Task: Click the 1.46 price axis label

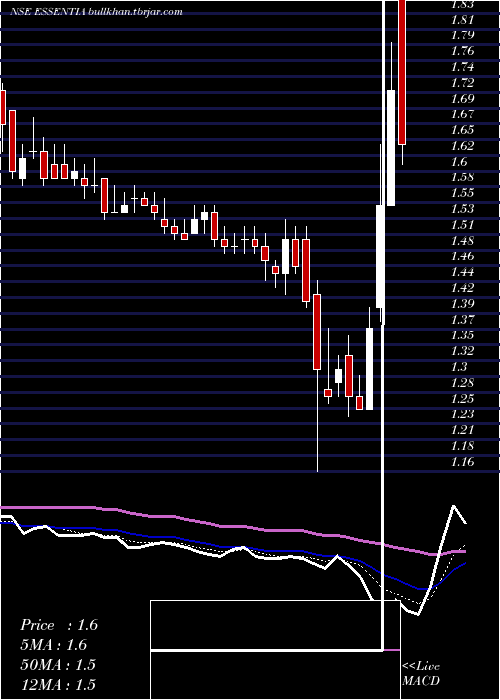Action: (x=462, y=256)
